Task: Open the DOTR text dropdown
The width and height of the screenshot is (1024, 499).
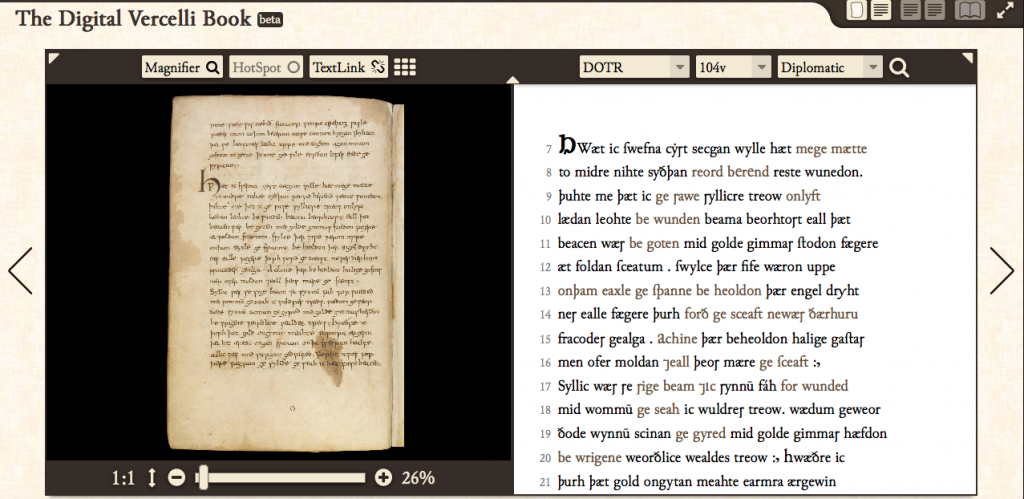Action: pyautogui.click(x=634, y=67)
